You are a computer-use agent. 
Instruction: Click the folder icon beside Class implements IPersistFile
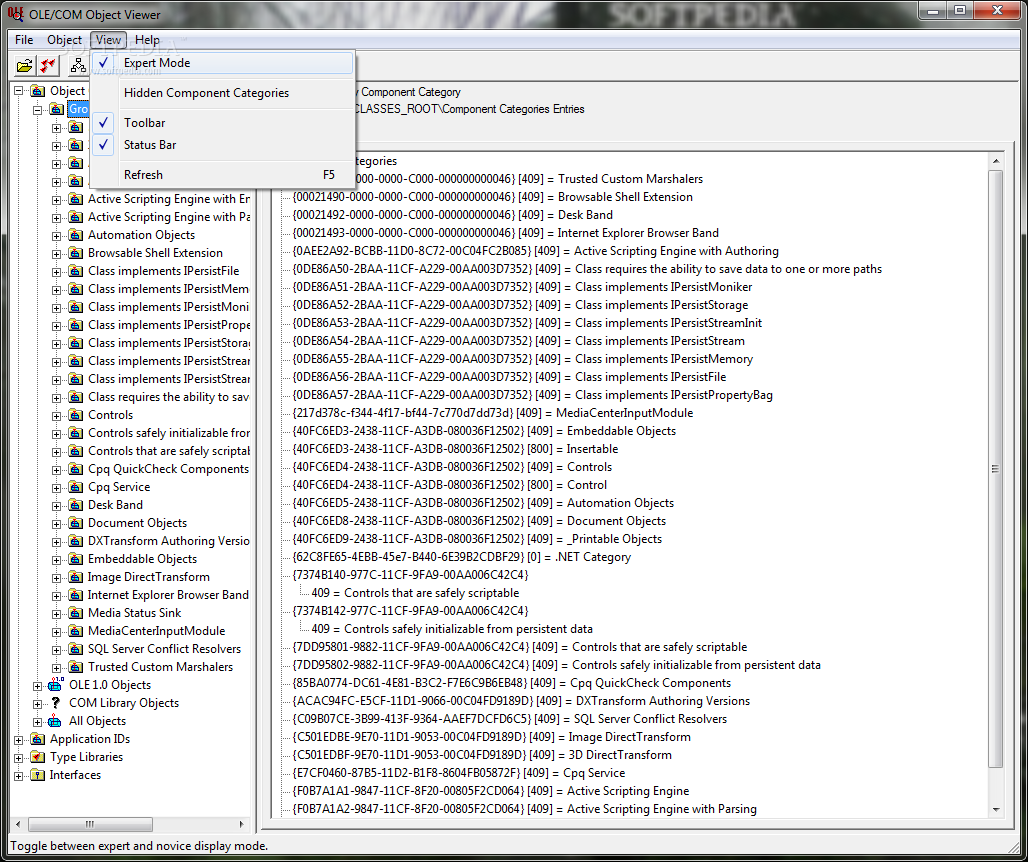click(x=76, y=271)
